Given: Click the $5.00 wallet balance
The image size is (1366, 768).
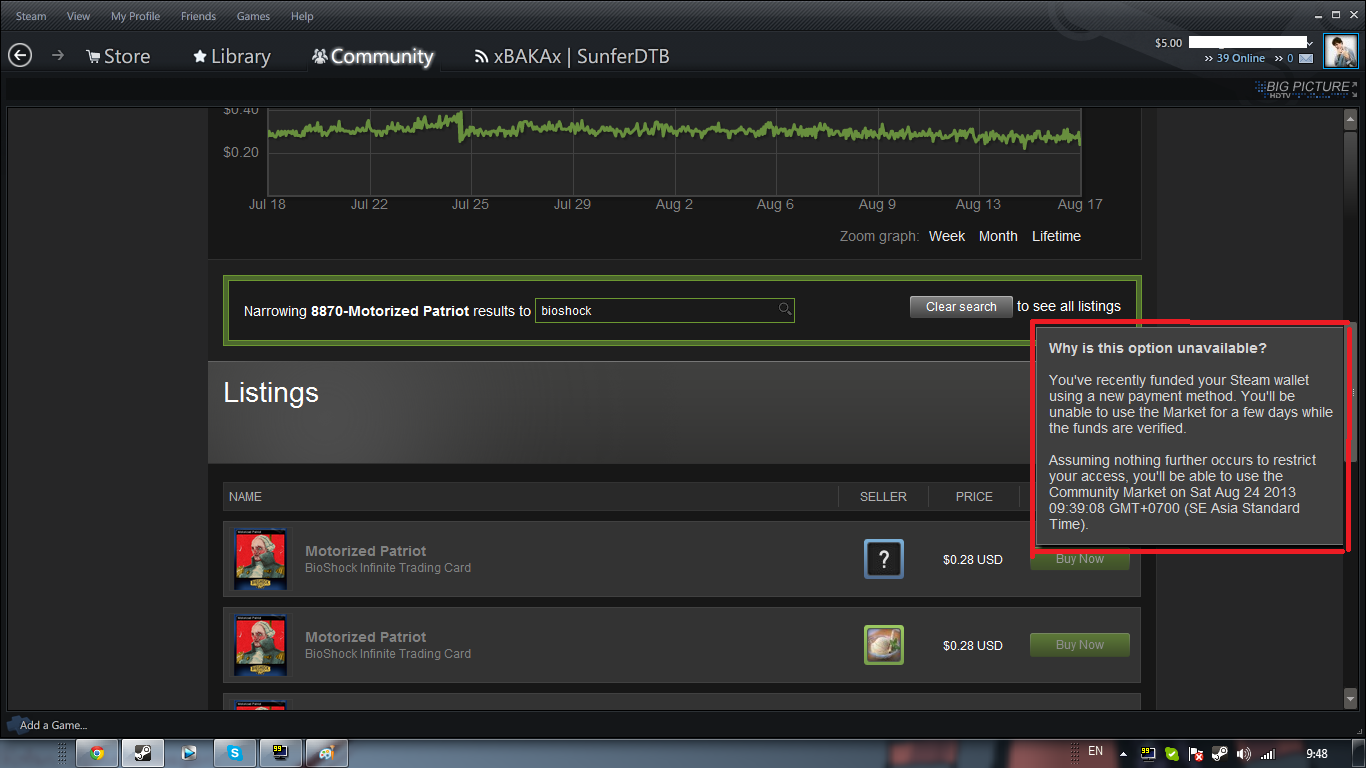Looking at the screenshot, I should click(x=1168, y=43).
